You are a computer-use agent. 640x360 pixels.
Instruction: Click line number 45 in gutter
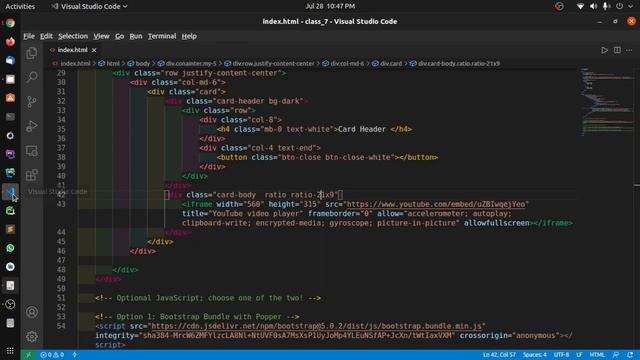click(x=61, y=242)
